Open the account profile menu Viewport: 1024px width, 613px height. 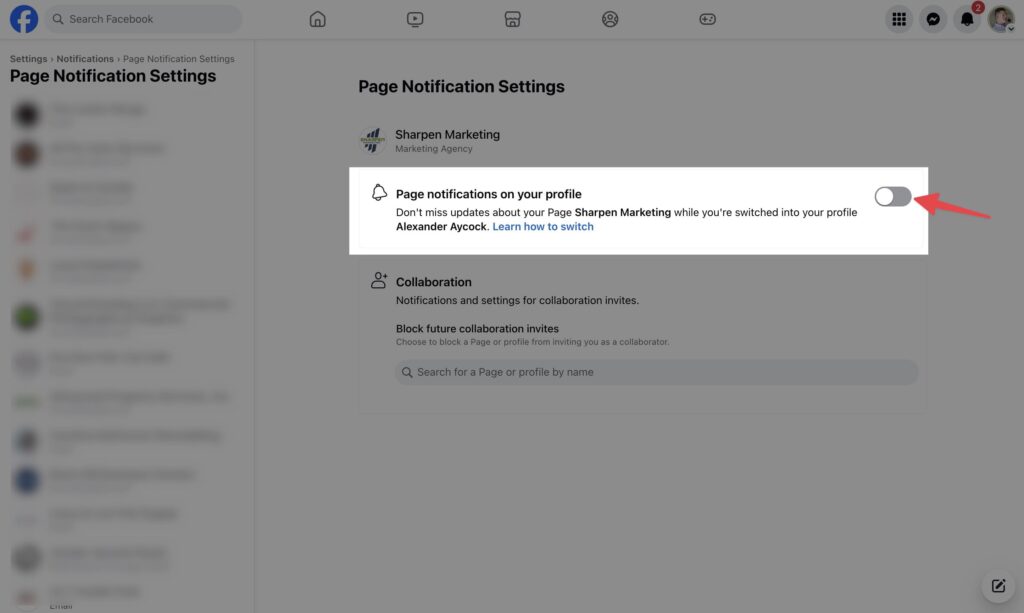point(1001,19)
